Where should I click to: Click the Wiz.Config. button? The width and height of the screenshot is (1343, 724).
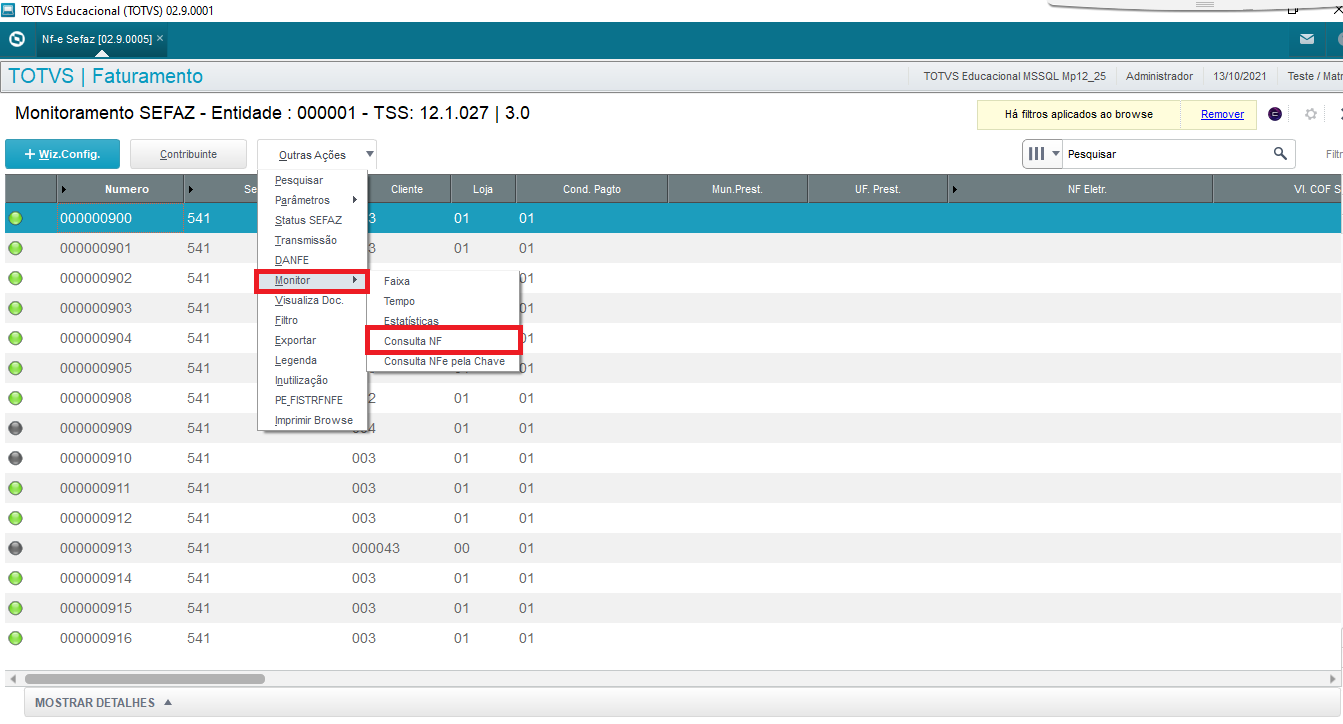62,154
